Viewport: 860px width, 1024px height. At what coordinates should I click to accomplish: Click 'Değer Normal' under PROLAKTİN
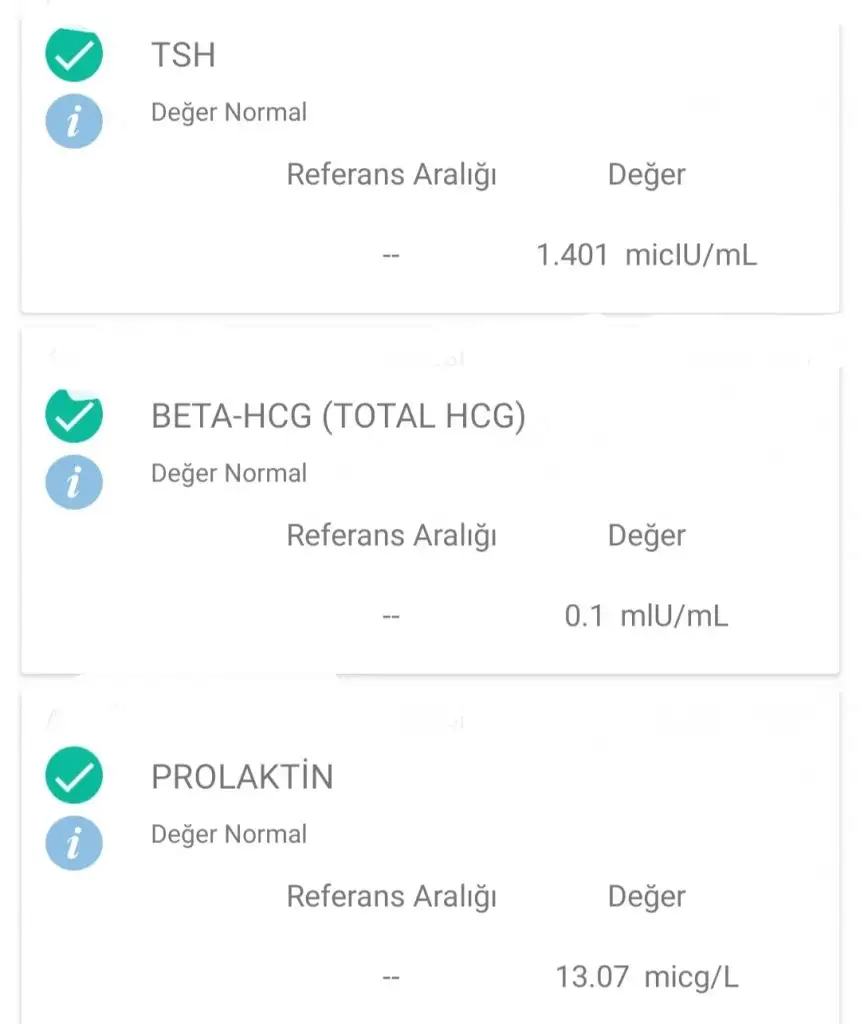pos(229,835)
